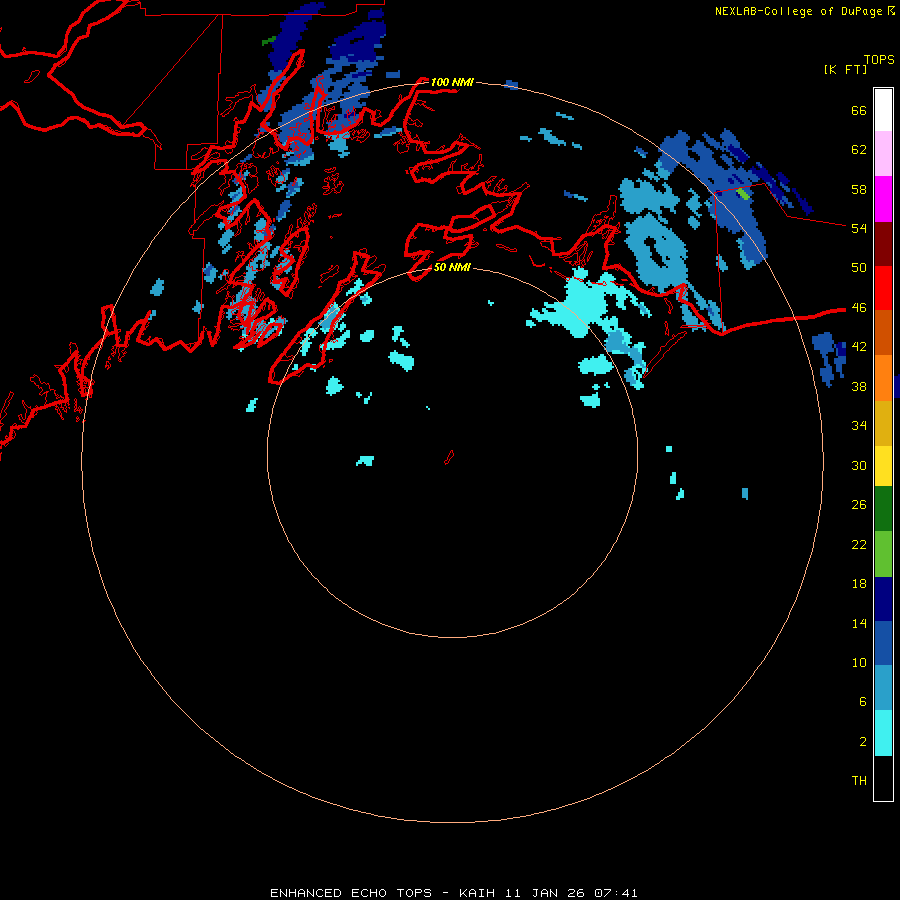The image size is (900, 900).
Task: Select the light pink 62 kft legend swatch
Action: [883, 154]
